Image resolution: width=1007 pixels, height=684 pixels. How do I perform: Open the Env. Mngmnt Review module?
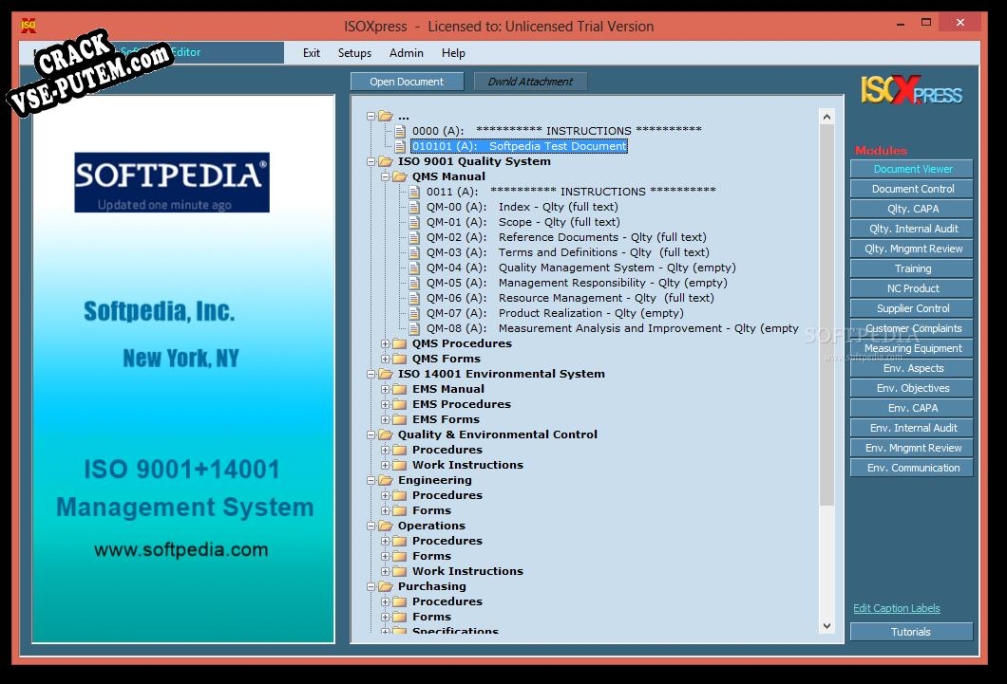(911, 448)
